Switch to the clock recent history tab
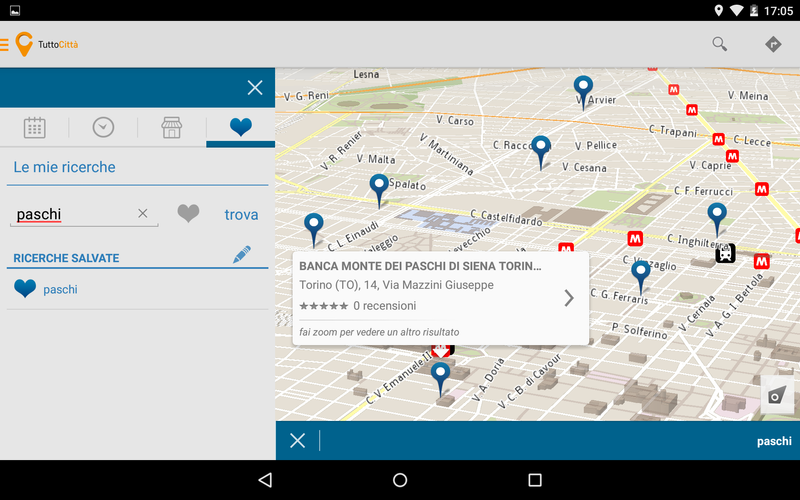 pos(103,128)
